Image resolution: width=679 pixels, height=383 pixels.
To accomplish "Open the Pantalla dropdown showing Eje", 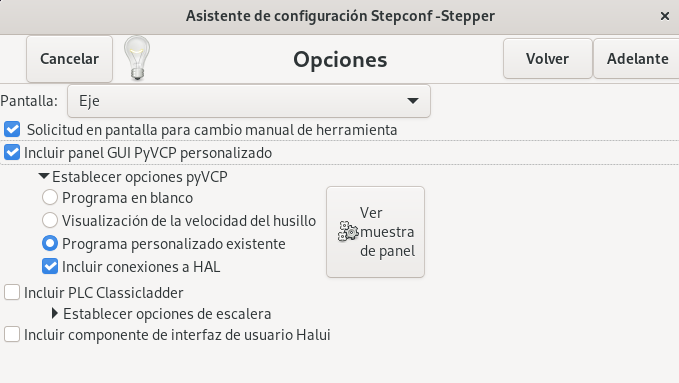I will point(249,101).
